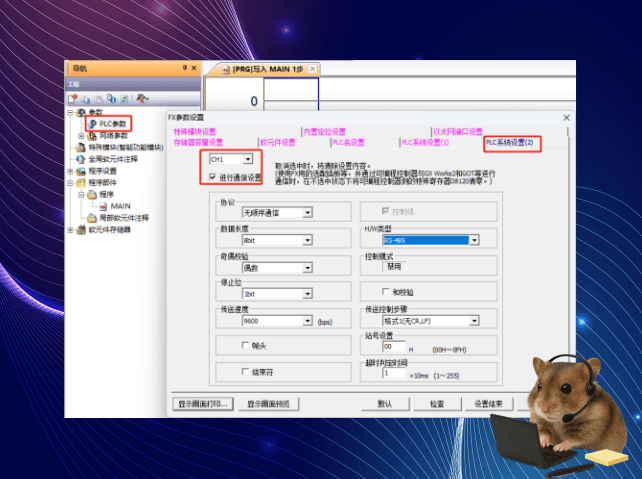The height and width of the screenshot is (479, 642).
Task: Switch to the PLC名设置 tab
Action: pos(348,142)
